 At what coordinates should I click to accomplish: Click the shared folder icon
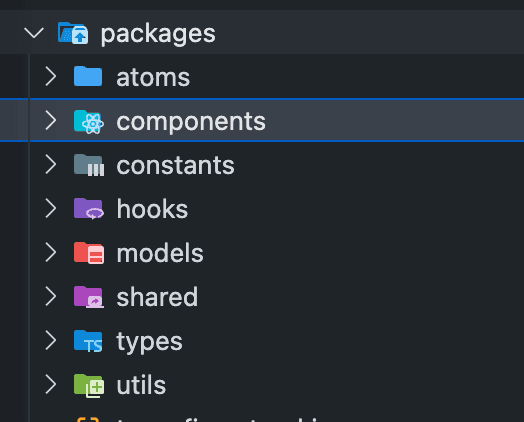89,297
